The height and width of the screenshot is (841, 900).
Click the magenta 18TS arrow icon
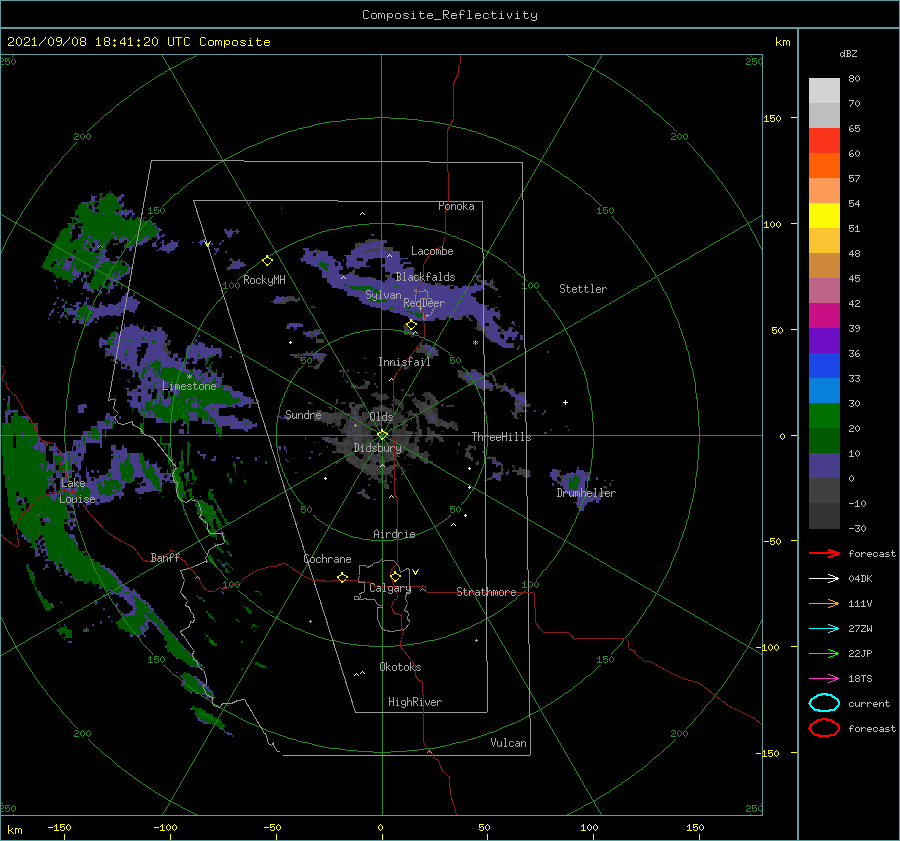824,679
